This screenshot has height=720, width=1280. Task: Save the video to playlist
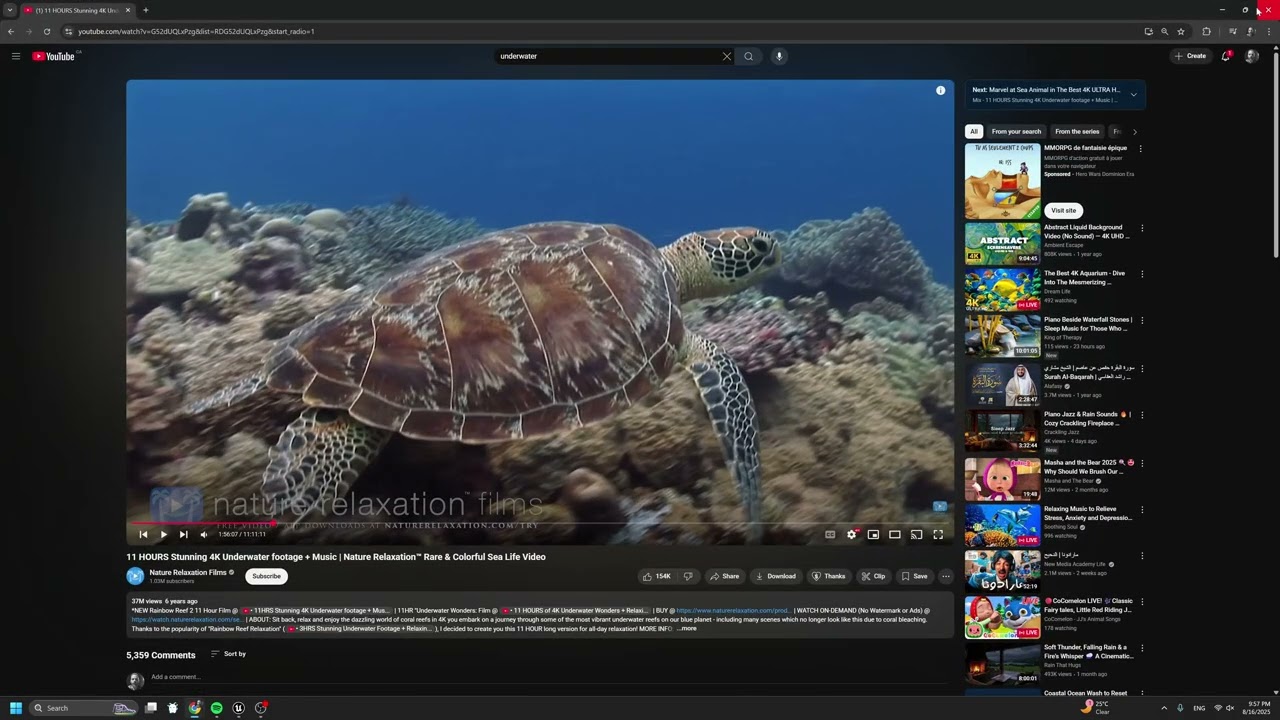pyautogui.click(x=914, y=576)
